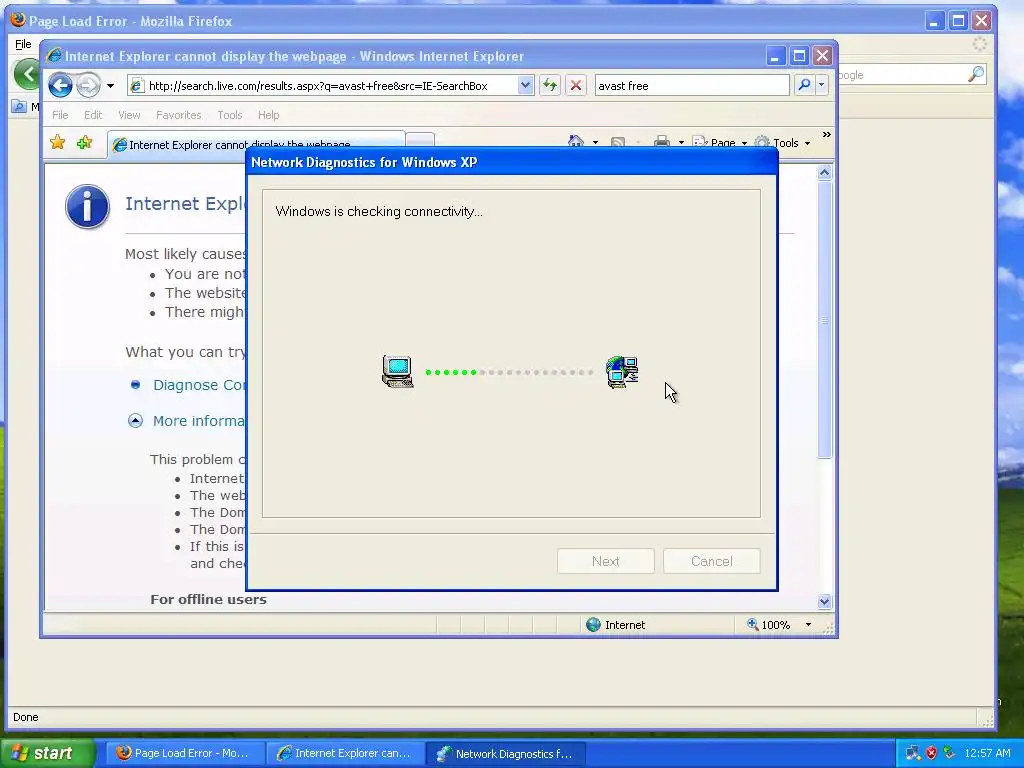Click the blue information icon on error page

click(x=88, y=206)
